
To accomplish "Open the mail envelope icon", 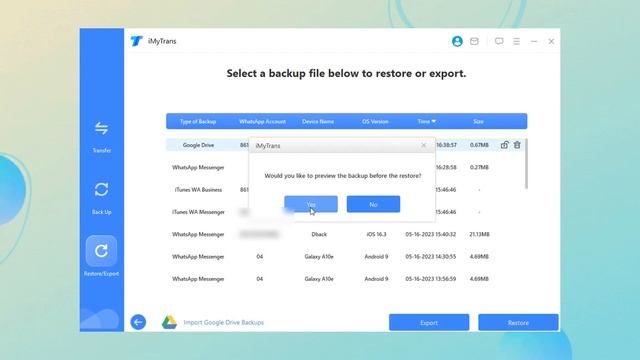I will (x=474, y=41).
